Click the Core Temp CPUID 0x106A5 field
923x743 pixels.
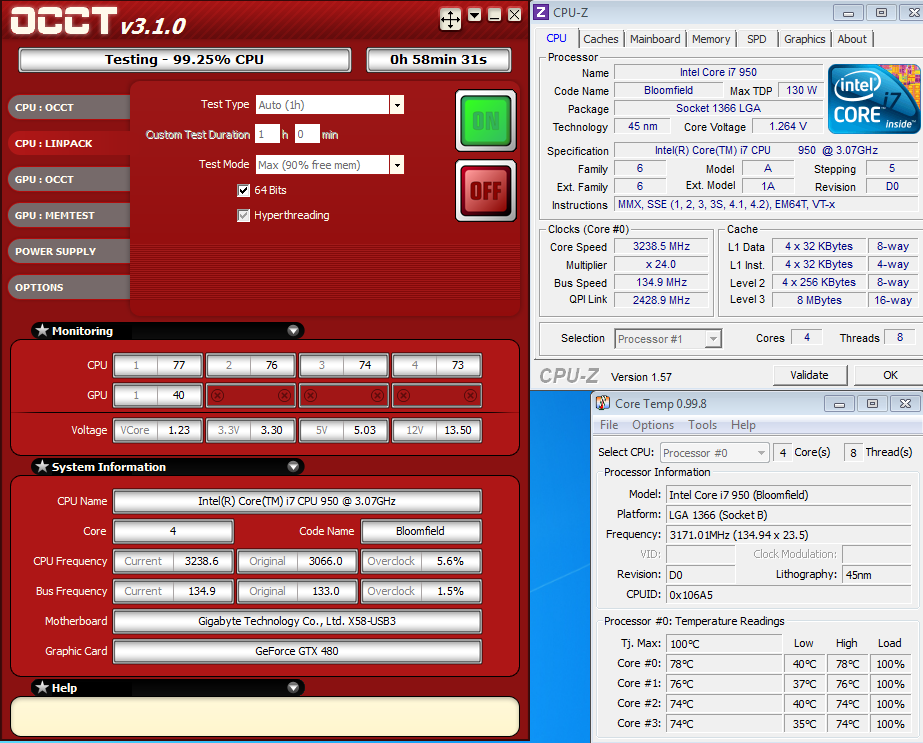pos(789,595)
